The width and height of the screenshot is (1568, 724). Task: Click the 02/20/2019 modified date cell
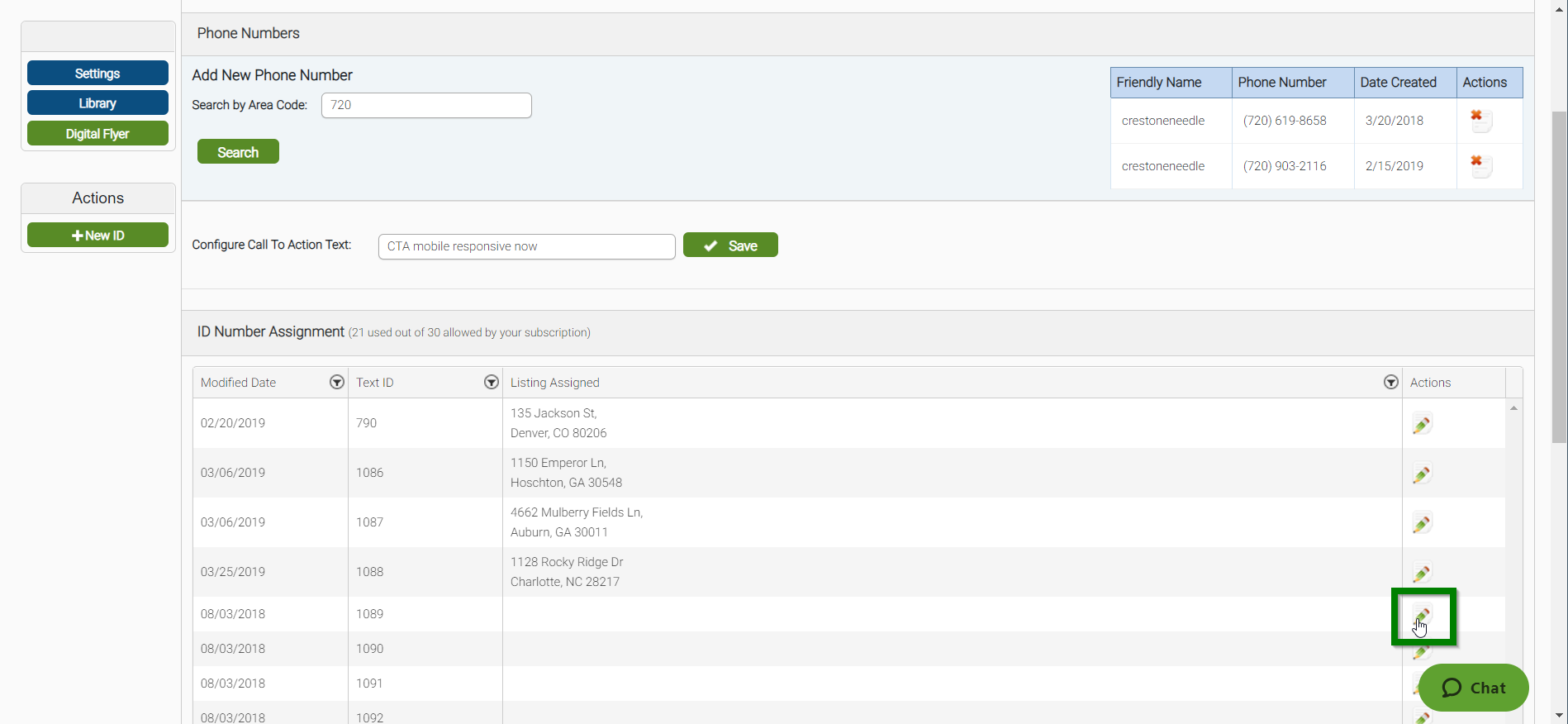[x=271, y=423]
